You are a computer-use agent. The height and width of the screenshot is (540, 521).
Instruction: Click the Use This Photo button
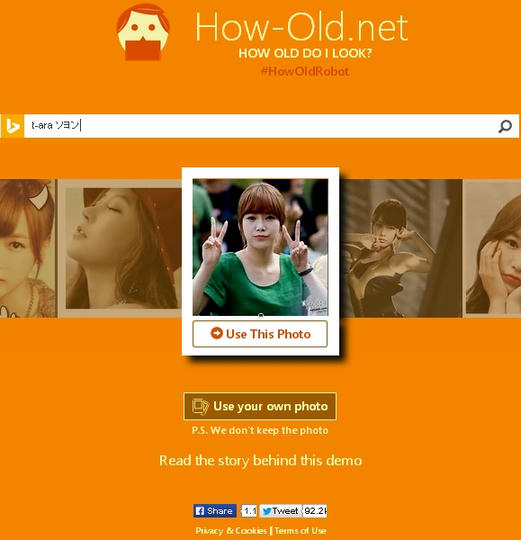(260, 334)
